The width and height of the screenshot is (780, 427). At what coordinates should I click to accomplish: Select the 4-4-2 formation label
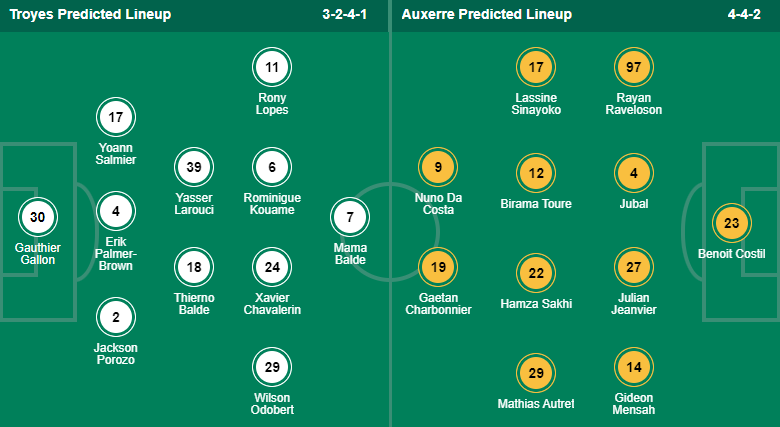click(x=744, y=14)
